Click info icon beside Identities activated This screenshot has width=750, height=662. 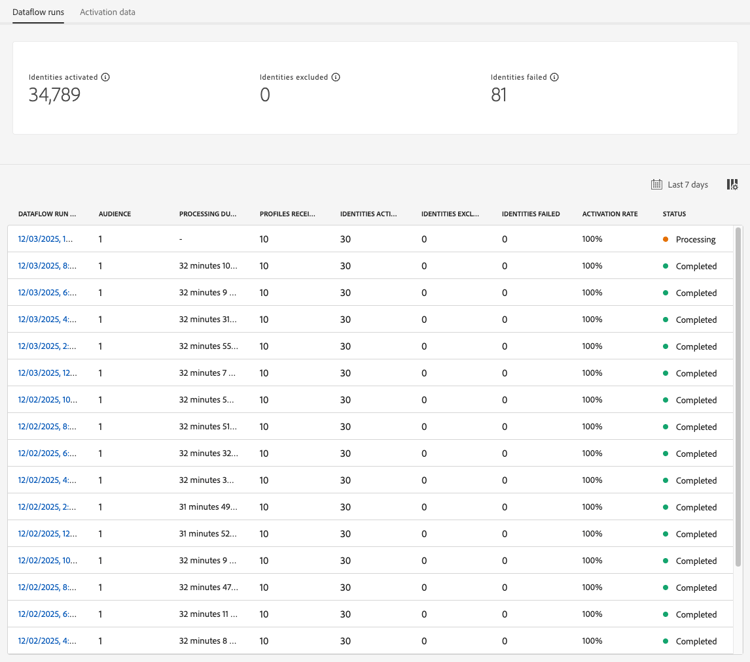click(x=105, y=77)
